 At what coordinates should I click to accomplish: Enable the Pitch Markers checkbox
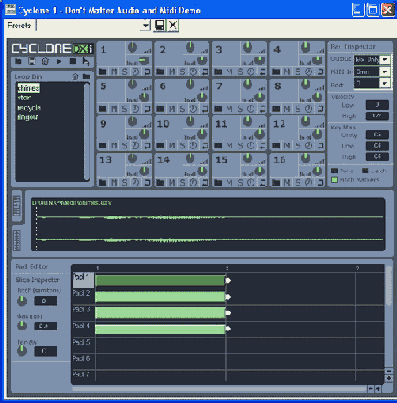pyautogui.click(x=334, y=180)
